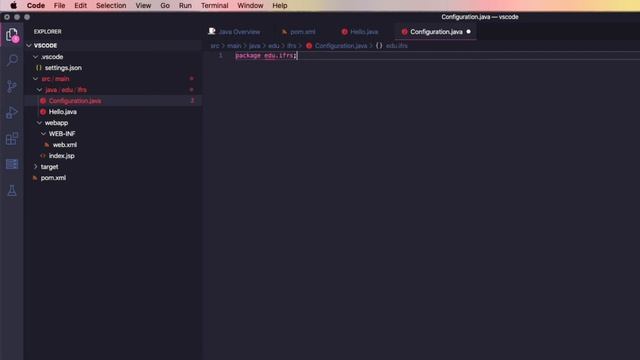Open settings.json in the explorer
The height and width of the screenshot is (360, 640).
pyautogui.click(x=63, y=68)
